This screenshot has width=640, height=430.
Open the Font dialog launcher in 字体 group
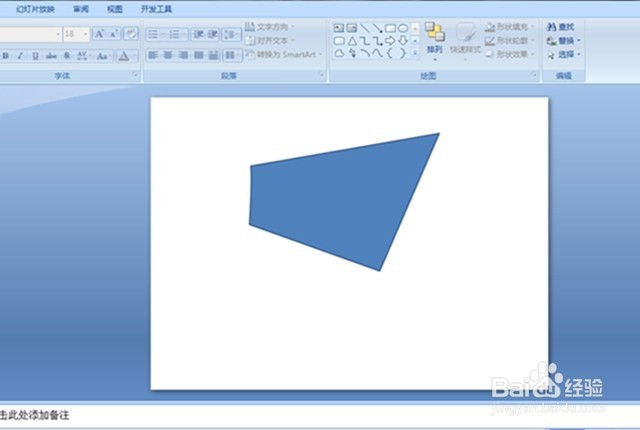coord(135,74)
